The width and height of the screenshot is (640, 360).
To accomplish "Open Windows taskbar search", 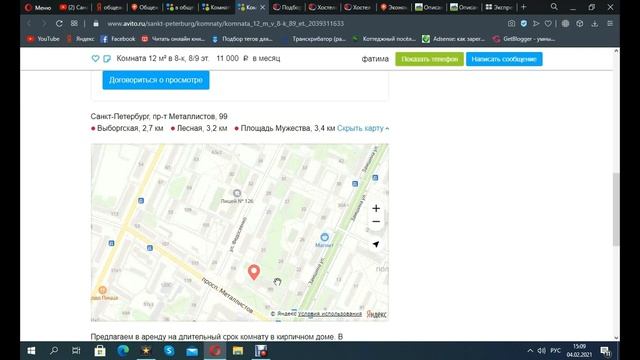I will click(54, 351).
